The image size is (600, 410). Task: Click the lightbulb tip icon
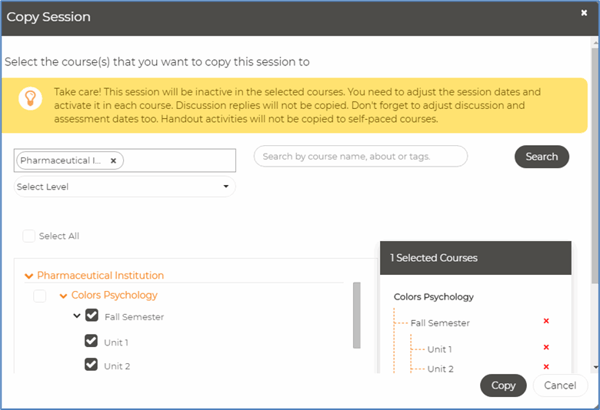tap(30, 98)
